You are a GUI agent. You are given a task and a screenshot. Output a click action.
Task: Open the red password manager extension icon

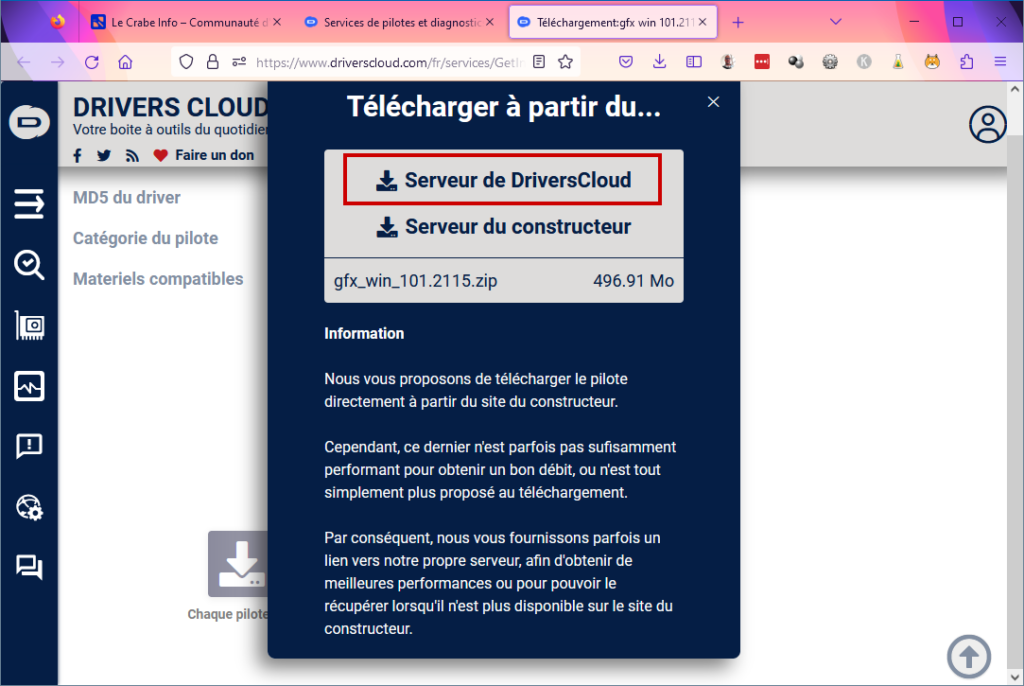(x=761, y=62)
